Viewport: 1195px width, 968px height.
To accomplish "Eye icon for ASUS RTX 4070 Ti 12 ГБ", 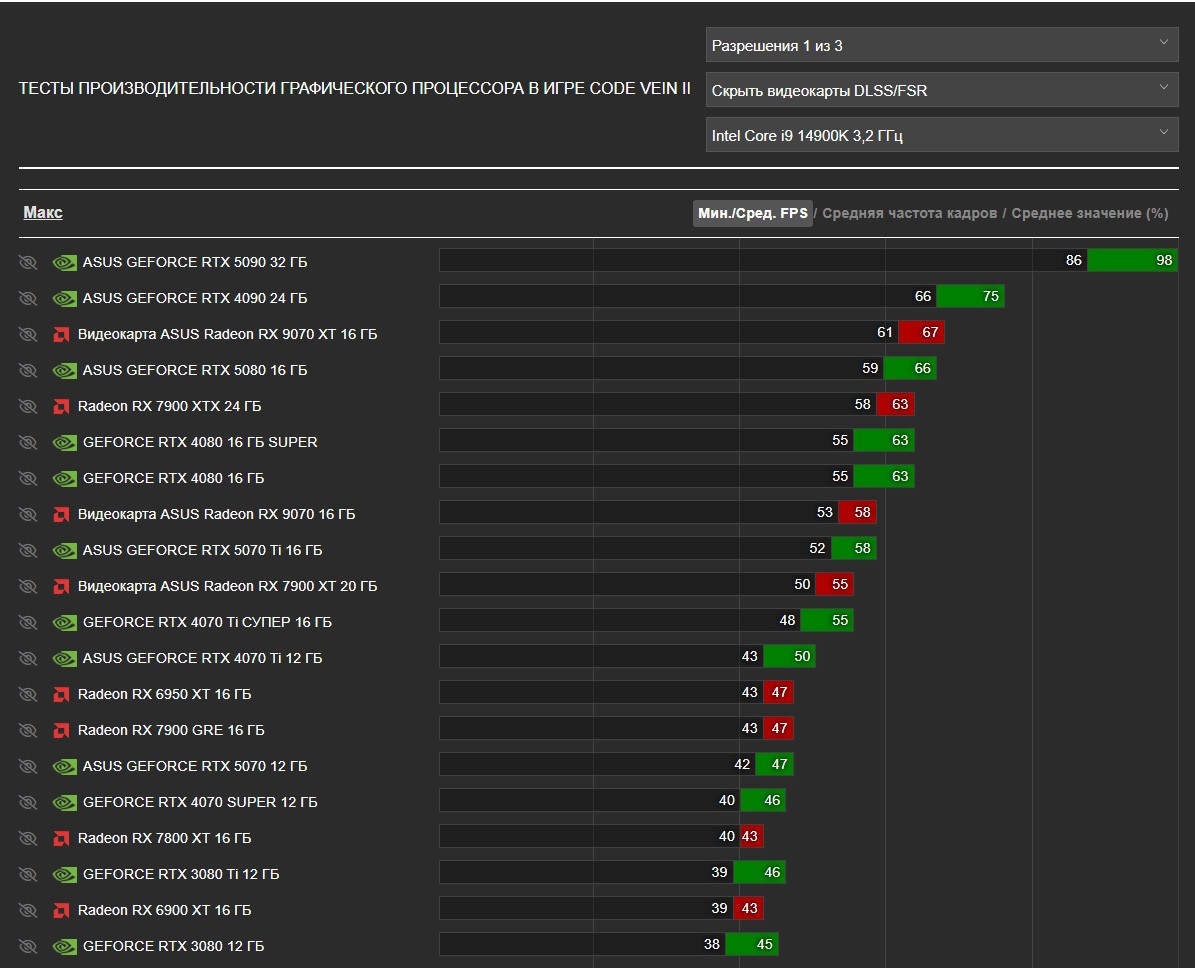I will [28, 659].
